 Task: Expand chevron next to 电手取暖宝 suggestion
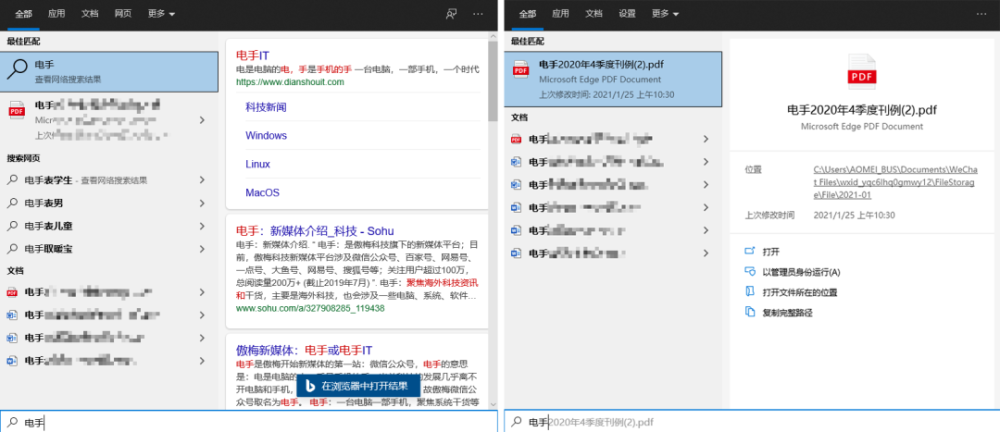tap(202, 249)
